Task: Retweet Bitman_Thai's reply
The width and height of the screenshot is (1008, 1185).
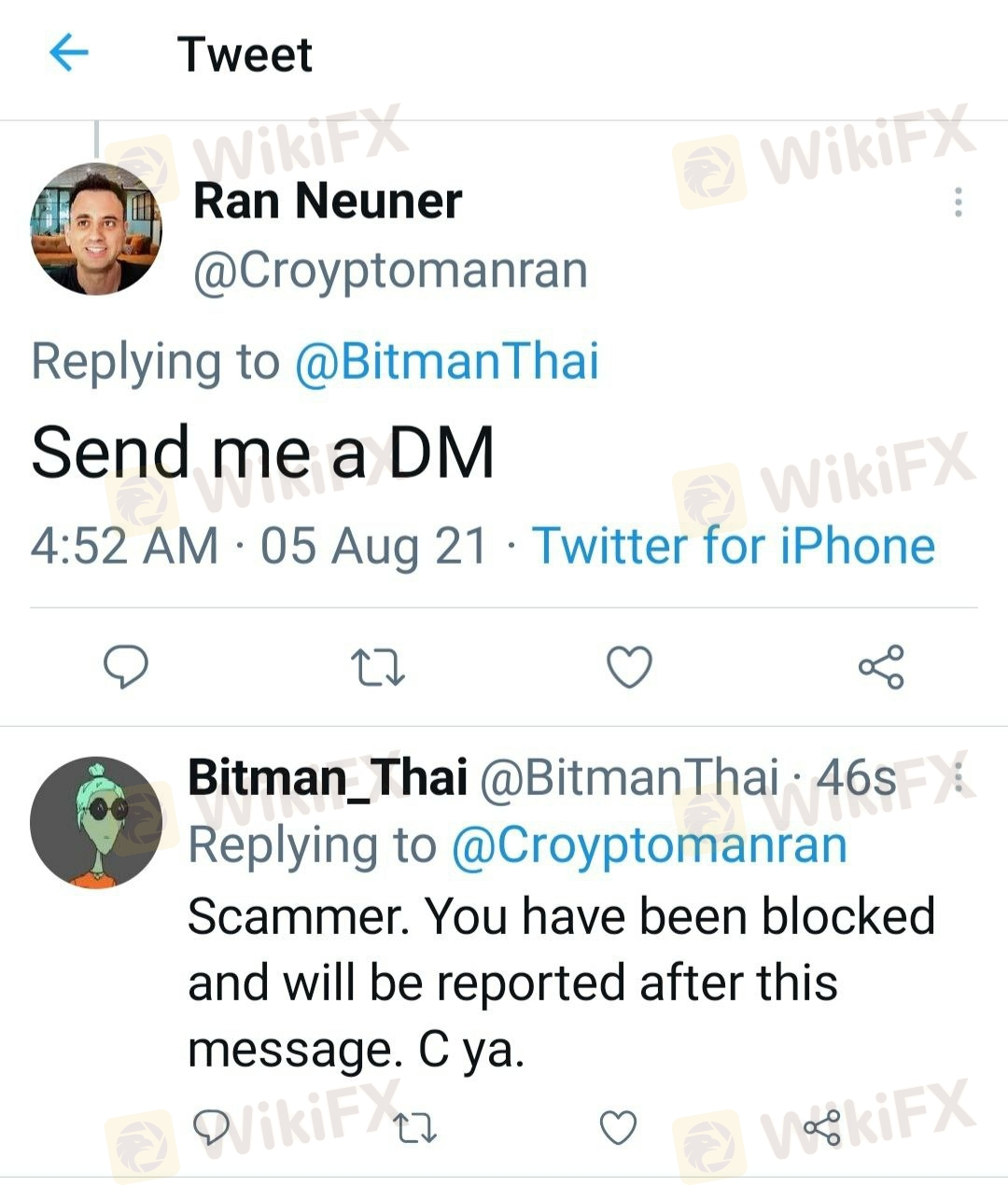Action: tap(414, 1129)
